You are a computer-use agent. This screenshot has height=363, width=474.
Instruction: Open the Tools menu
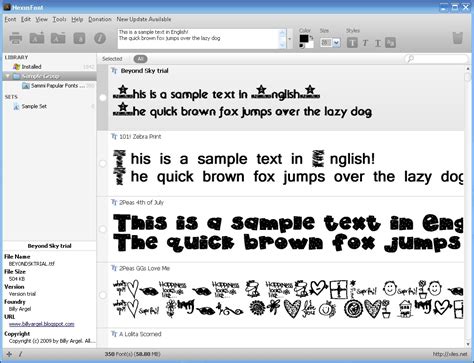[x=59, y=19]
